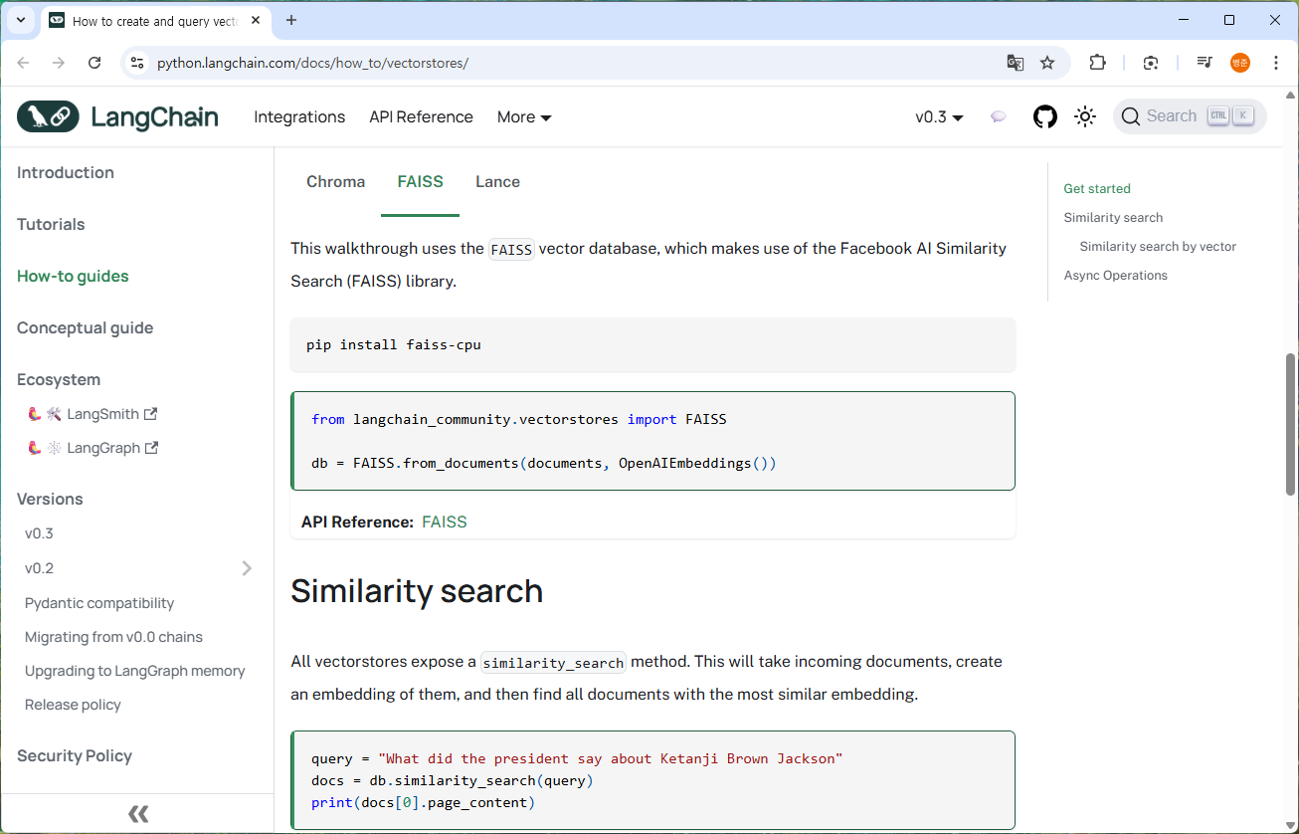Image resolution: width=1299 pixels, height=834 pixels.
Task: Click the LangGraph external-link arrow icon
Action: pyautogui.click(x=152, y=447)
